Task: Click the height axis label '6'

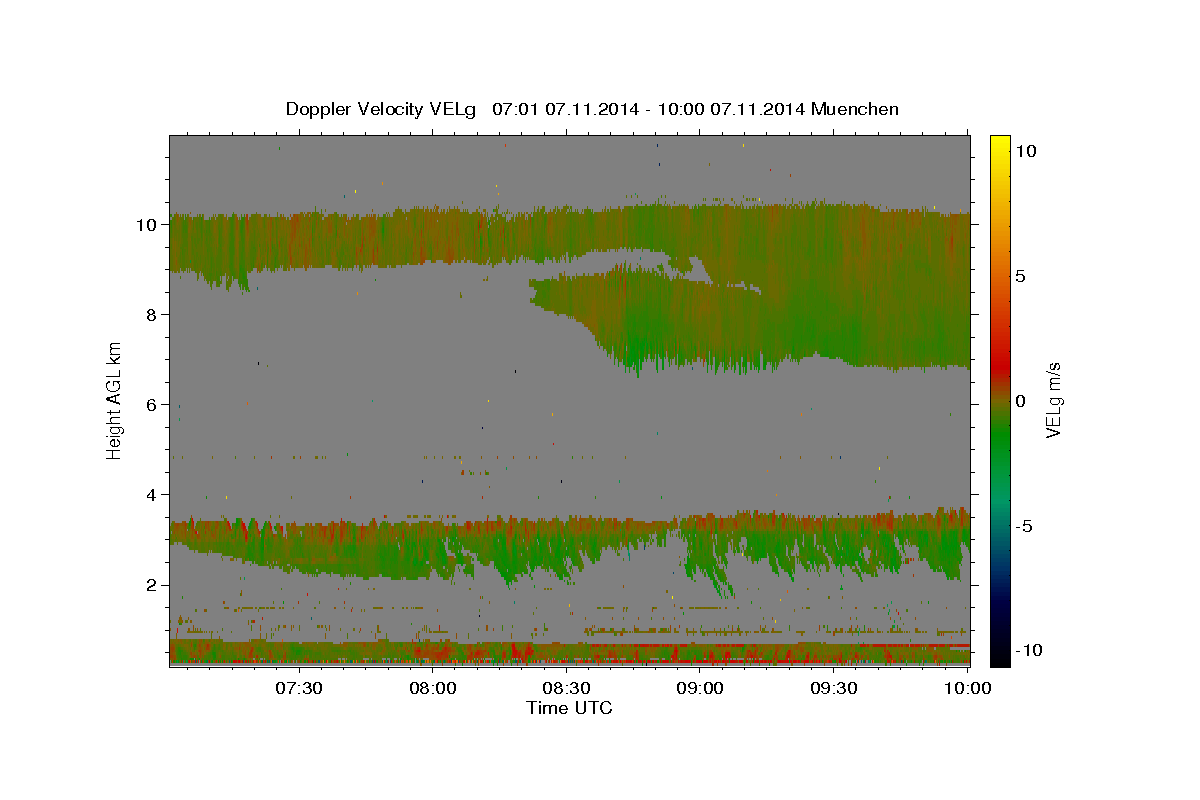Action: click(x=152, y=404)
